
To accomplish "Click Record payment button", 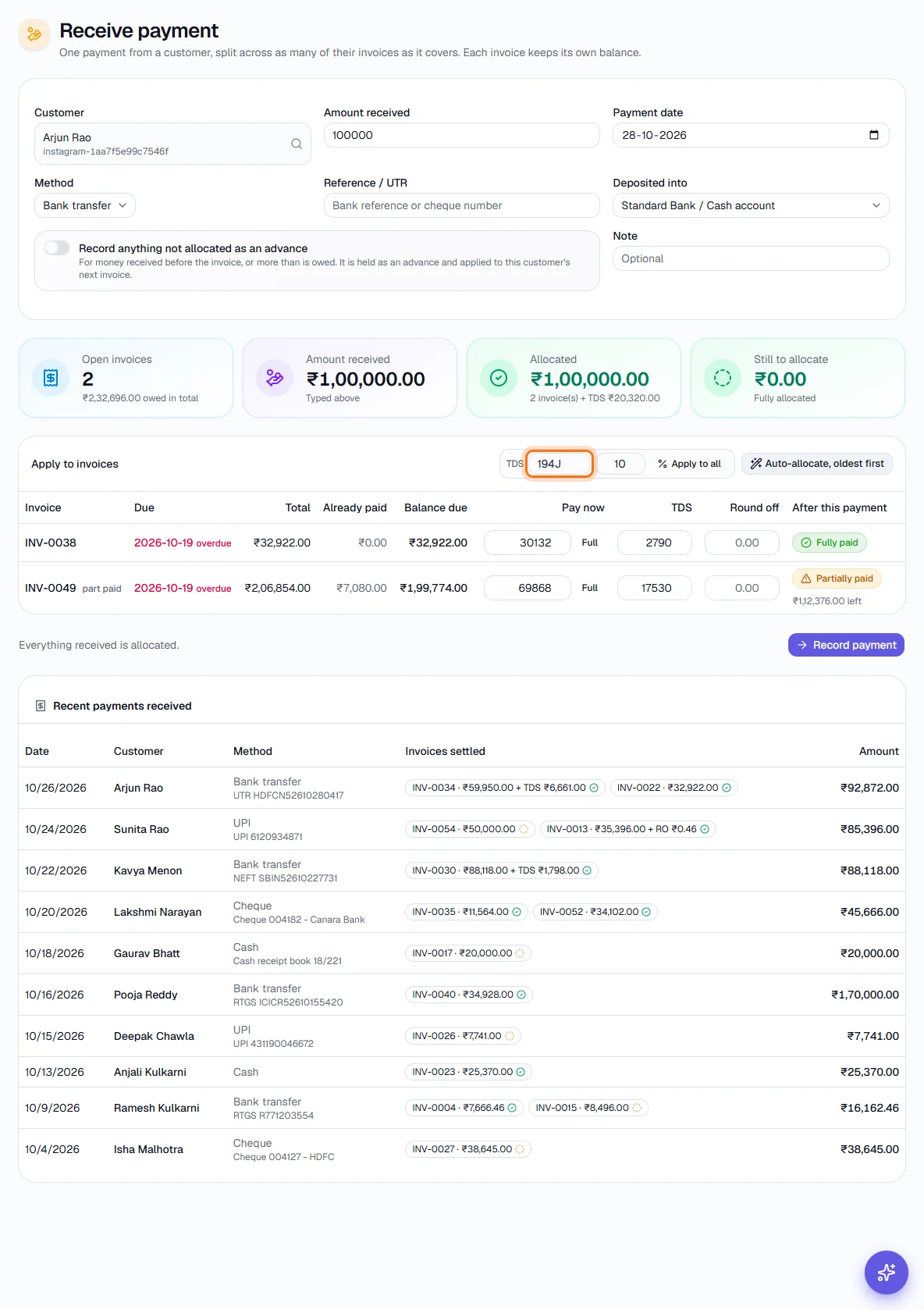I will point(846,645).
